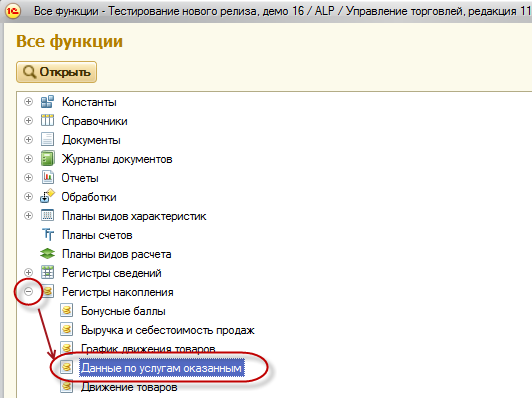Select the green Журналы документов icon
Viewport: 532px width, 398px height.
pos(48,158)
